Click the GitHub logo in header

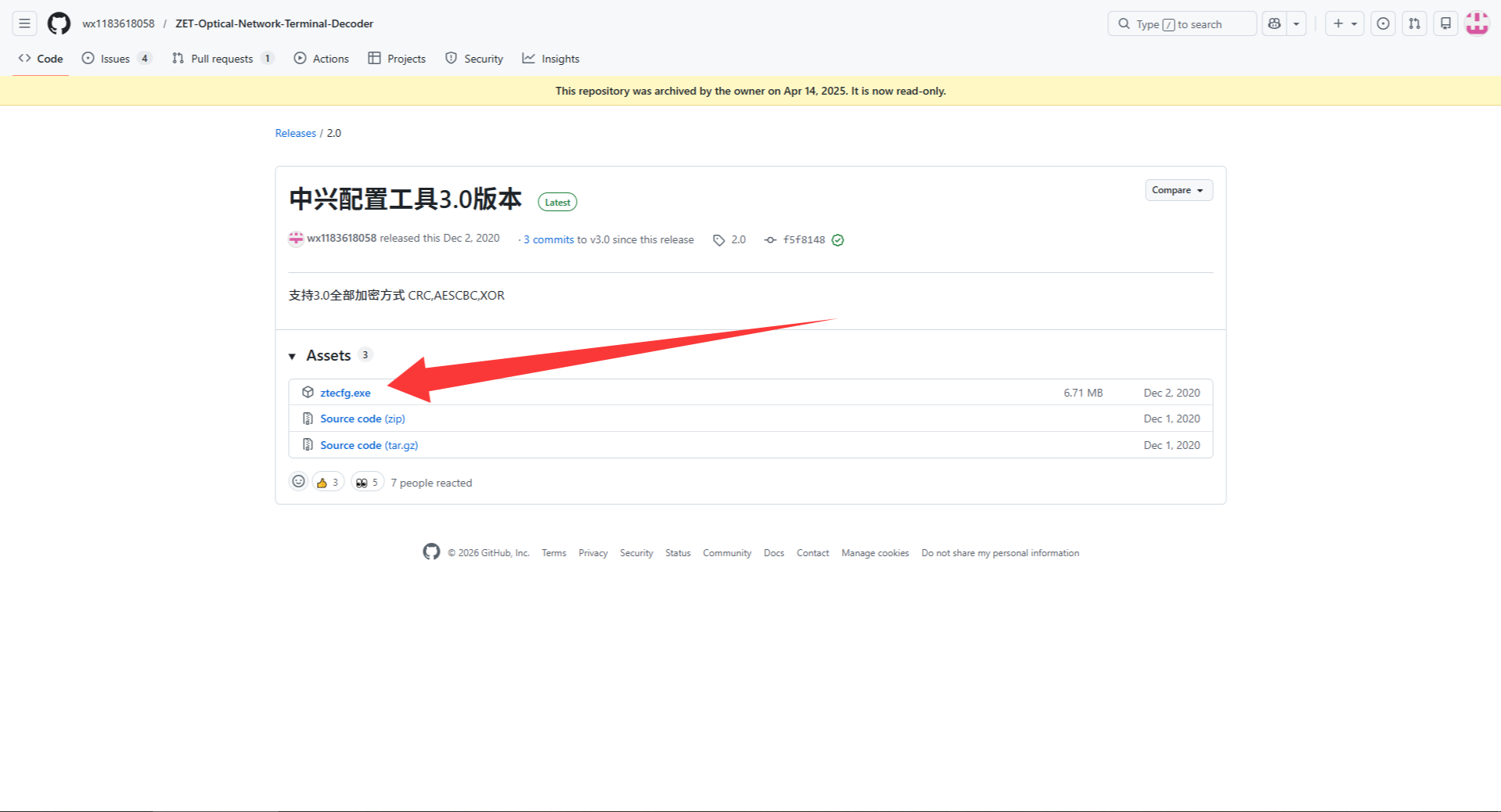click(59, 23)
